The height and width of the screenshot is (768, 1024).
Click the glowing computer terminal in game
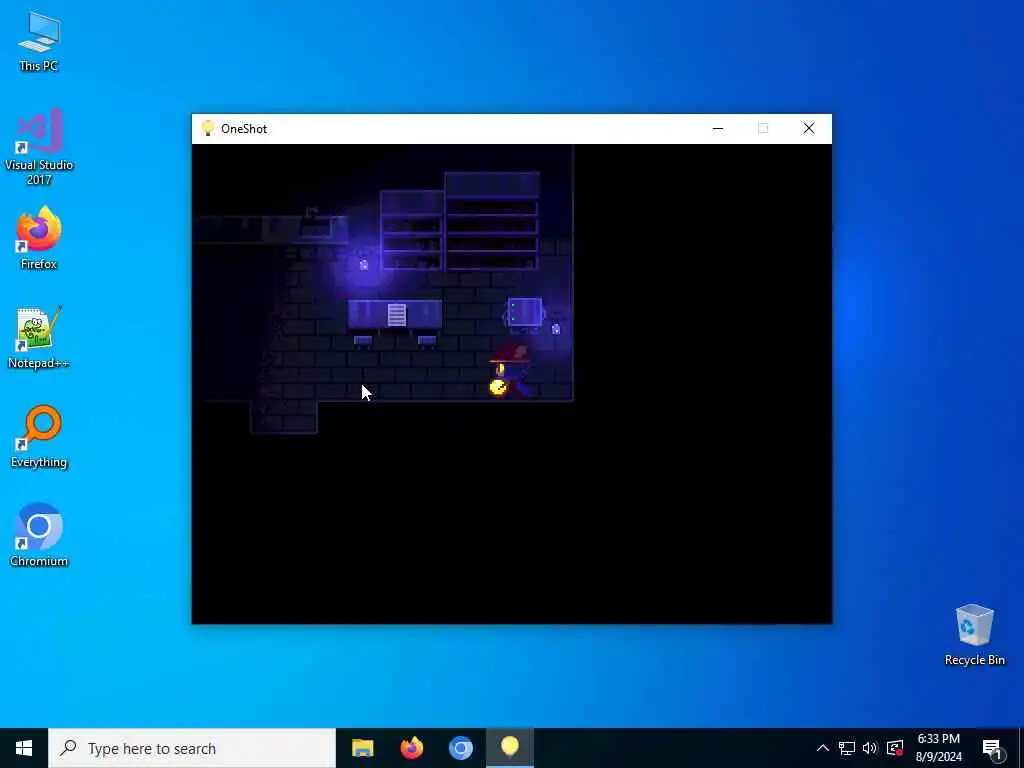click(524, 314)
